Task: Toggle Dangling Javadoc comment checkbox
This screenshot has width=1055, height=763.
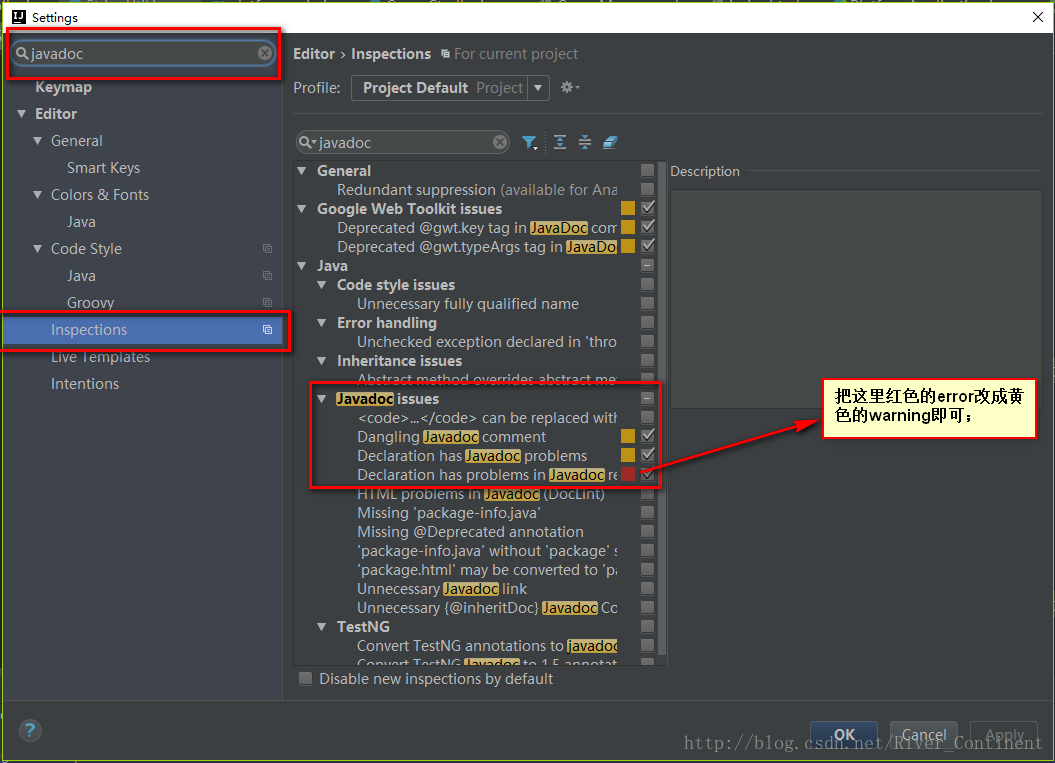Action: tap(648, 436)
